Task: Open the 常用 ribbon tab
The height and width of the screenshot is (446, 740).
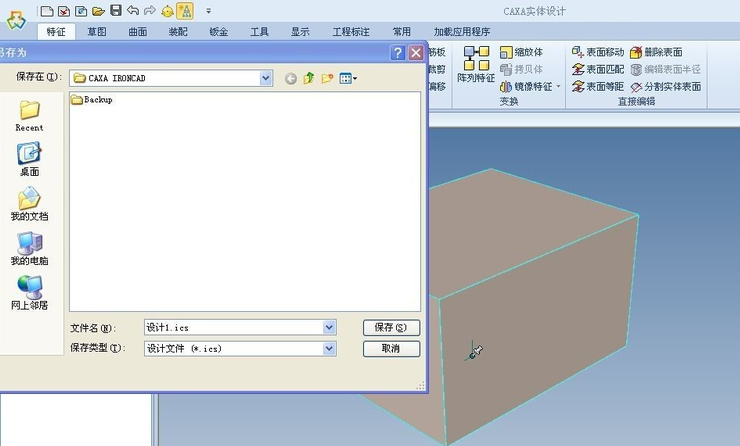Action: coord(402,32)
